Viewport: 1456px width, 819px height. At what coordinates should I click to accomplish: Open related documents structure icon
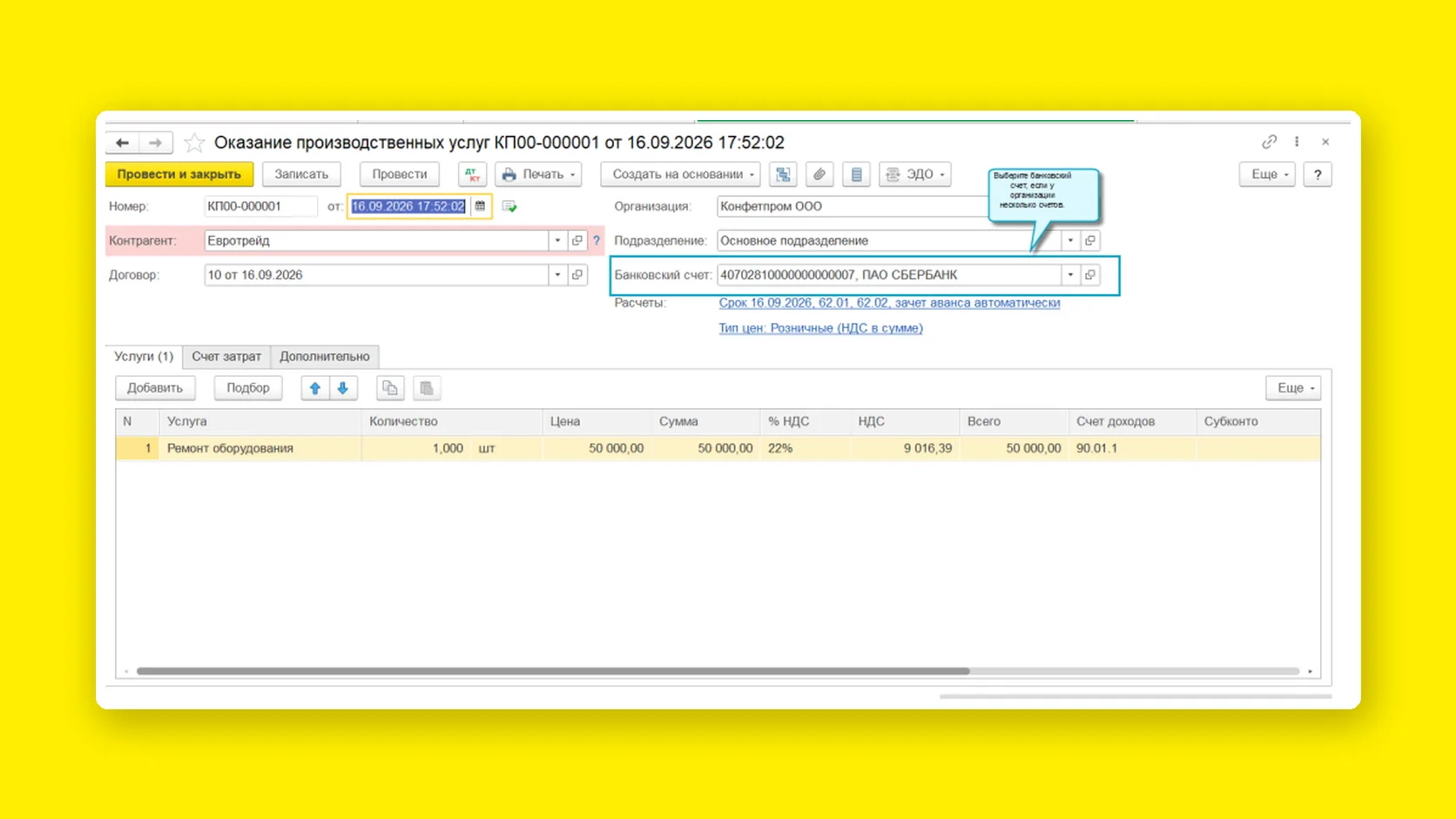pyautogui.click(x=784, y=174)
